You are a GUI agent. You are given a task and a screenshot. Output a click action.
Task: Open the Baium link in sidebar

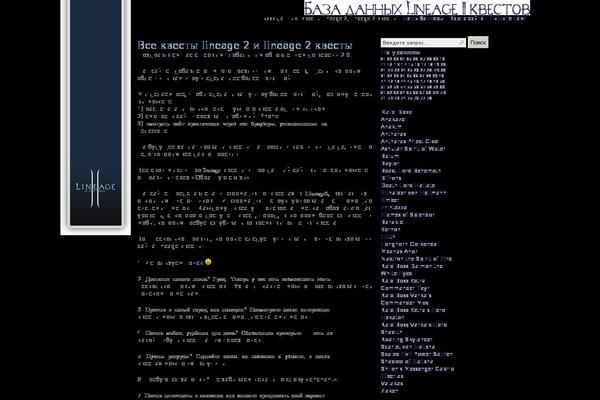tap(390, 156)
